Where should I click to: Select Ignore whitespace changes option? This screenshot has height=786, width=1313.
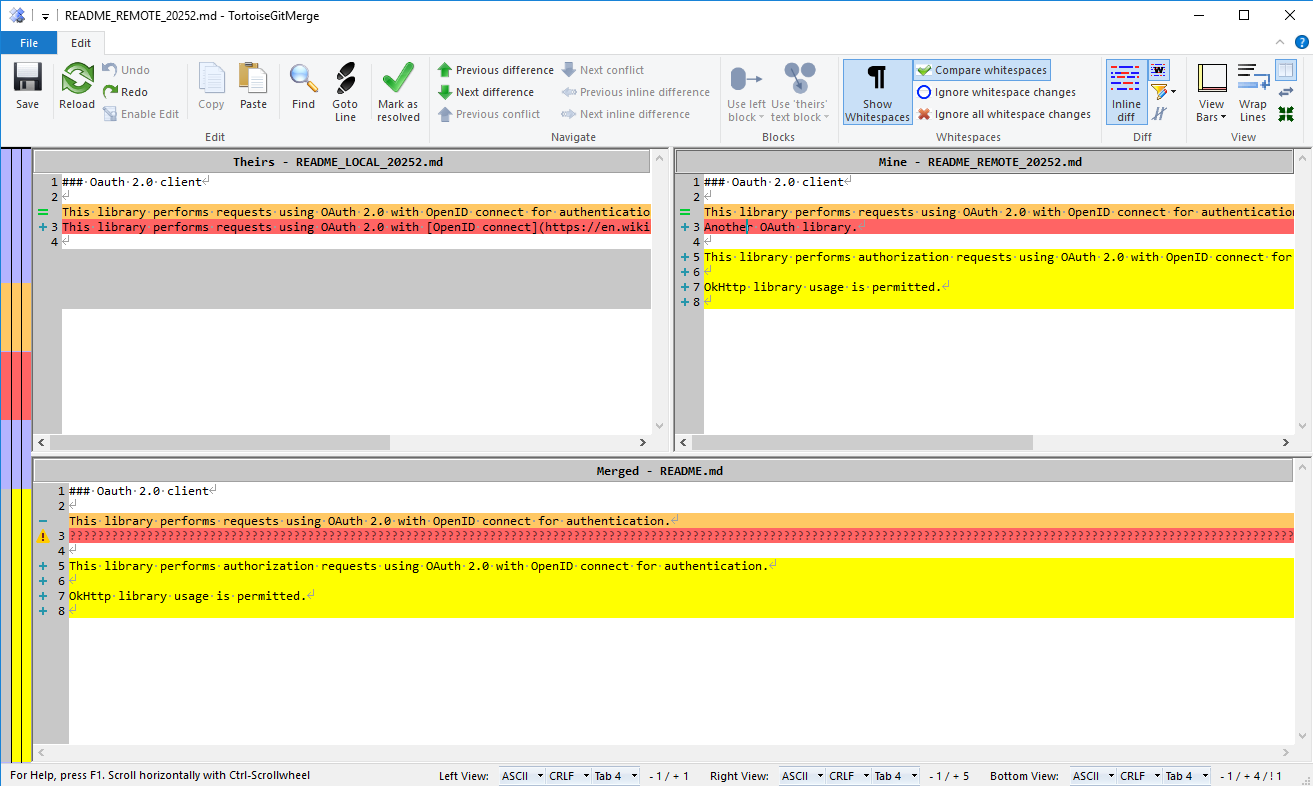996,92
